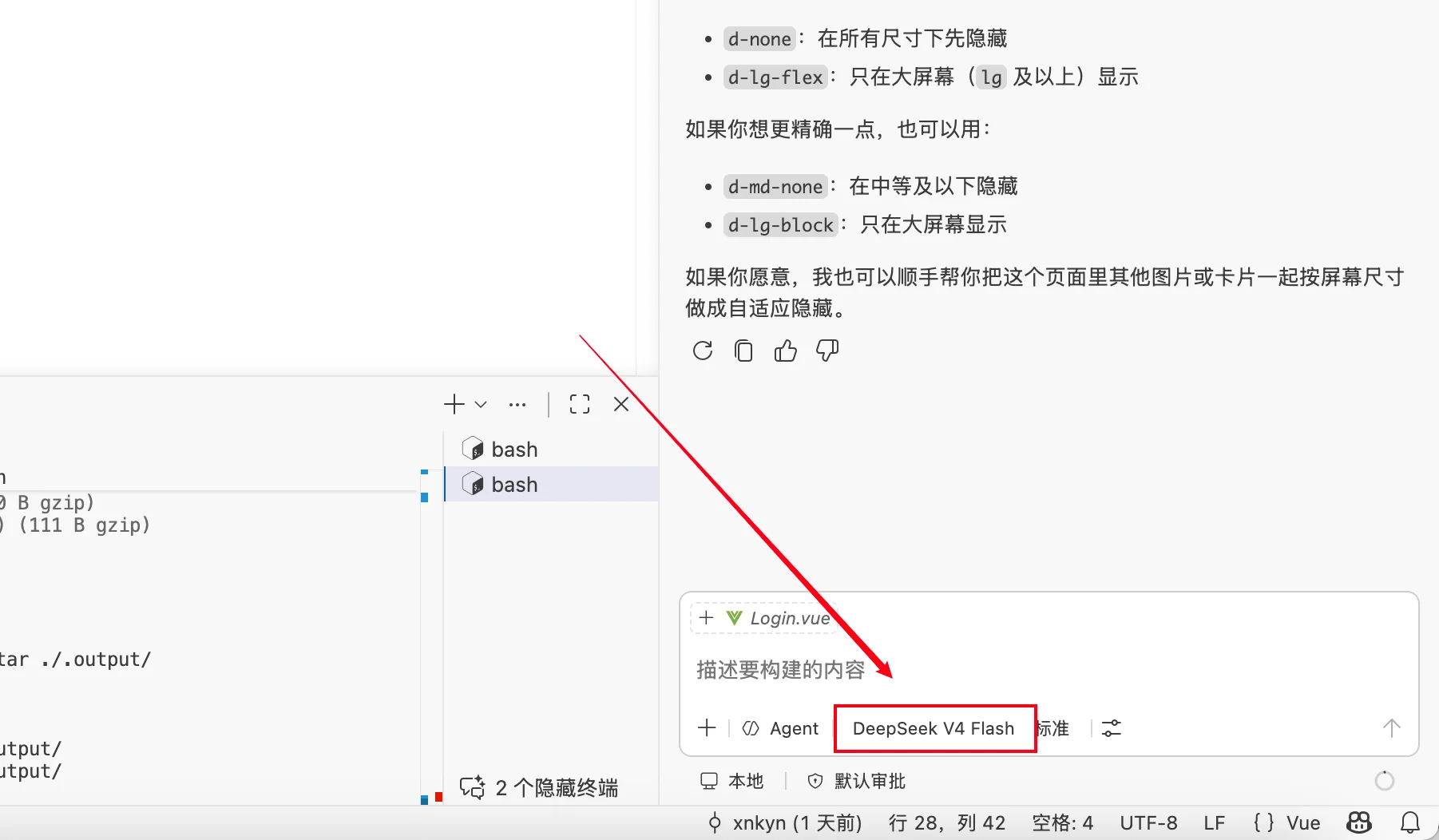This screenshot has height=840, width=1439.
Task: Open the Copilot status icon
Action: (1359, 822)
